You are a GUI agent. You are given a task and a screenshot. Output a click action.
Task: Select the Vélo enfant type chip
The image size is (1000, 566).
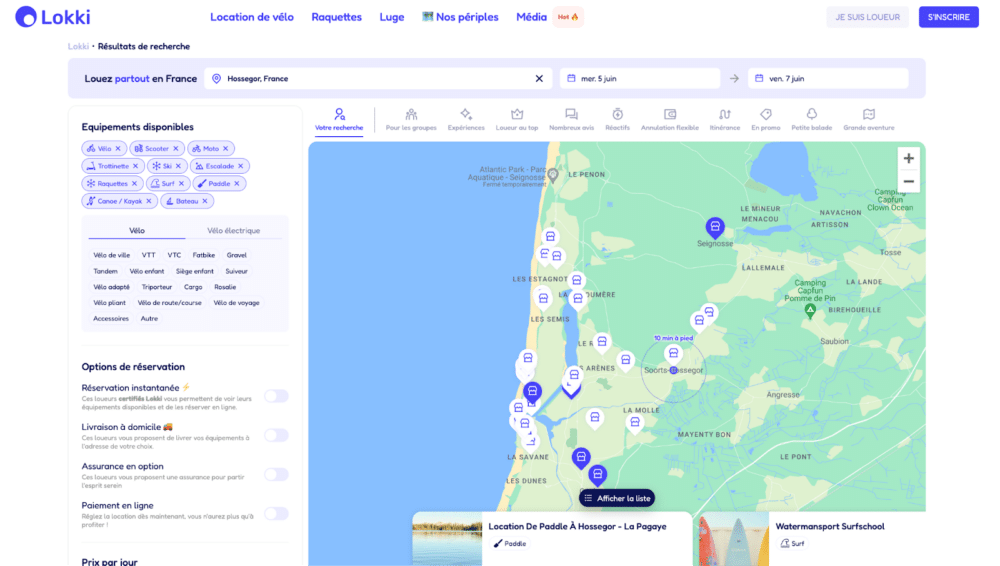click(x=147, y=271)
